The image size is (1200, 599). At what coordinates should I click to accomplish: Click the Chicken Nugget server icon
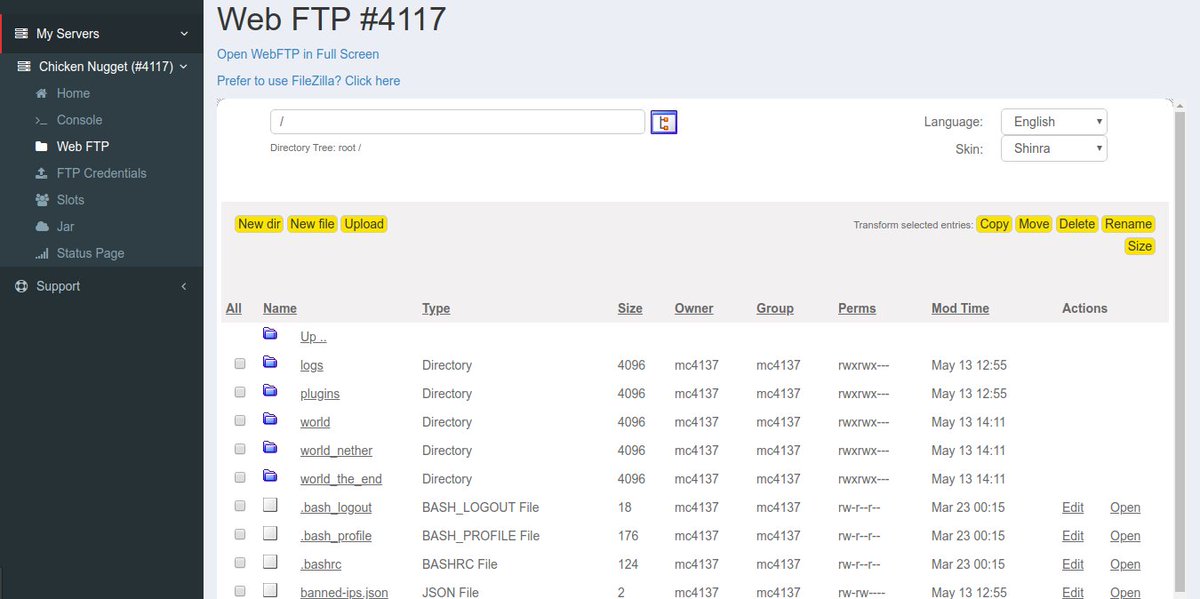(x=24, y=67)
